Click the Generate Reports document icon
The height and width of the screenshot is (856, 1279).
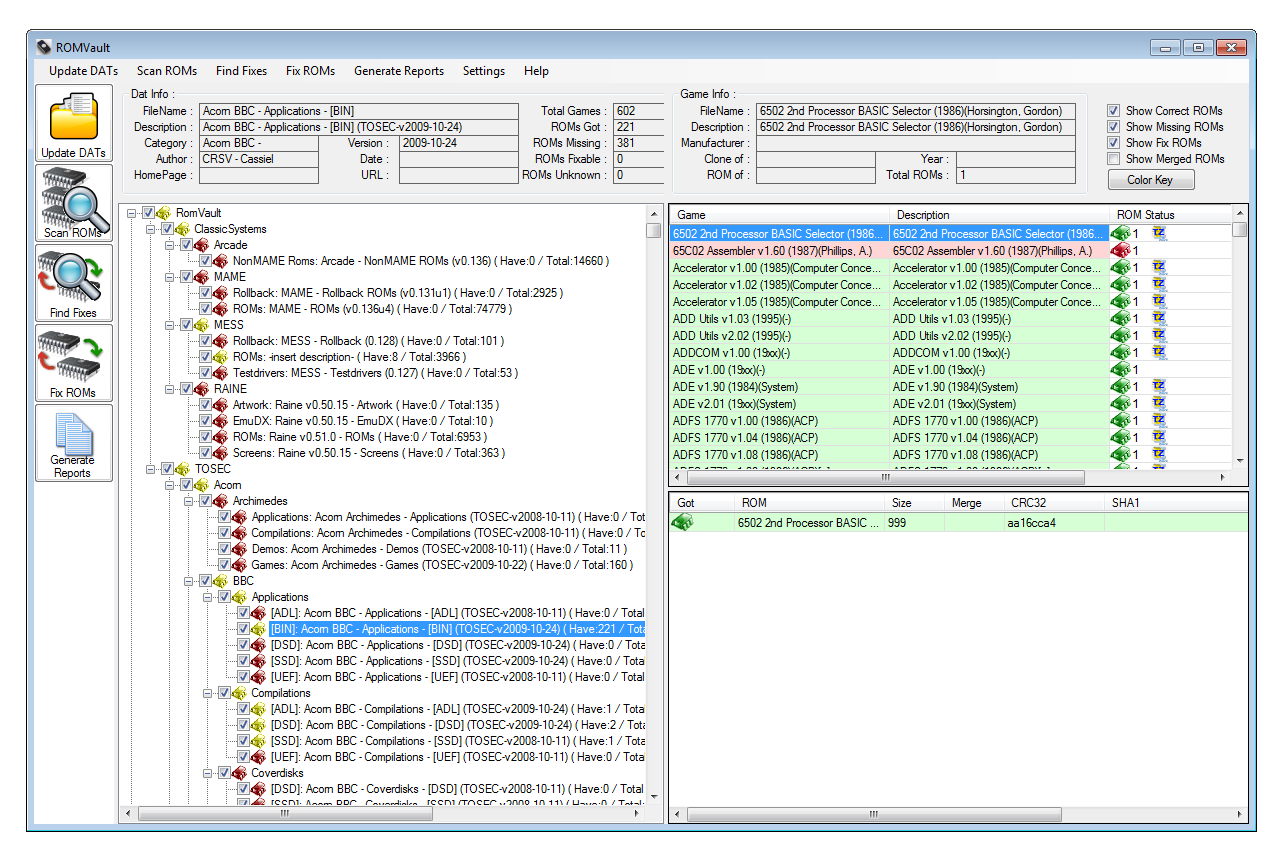74,436
